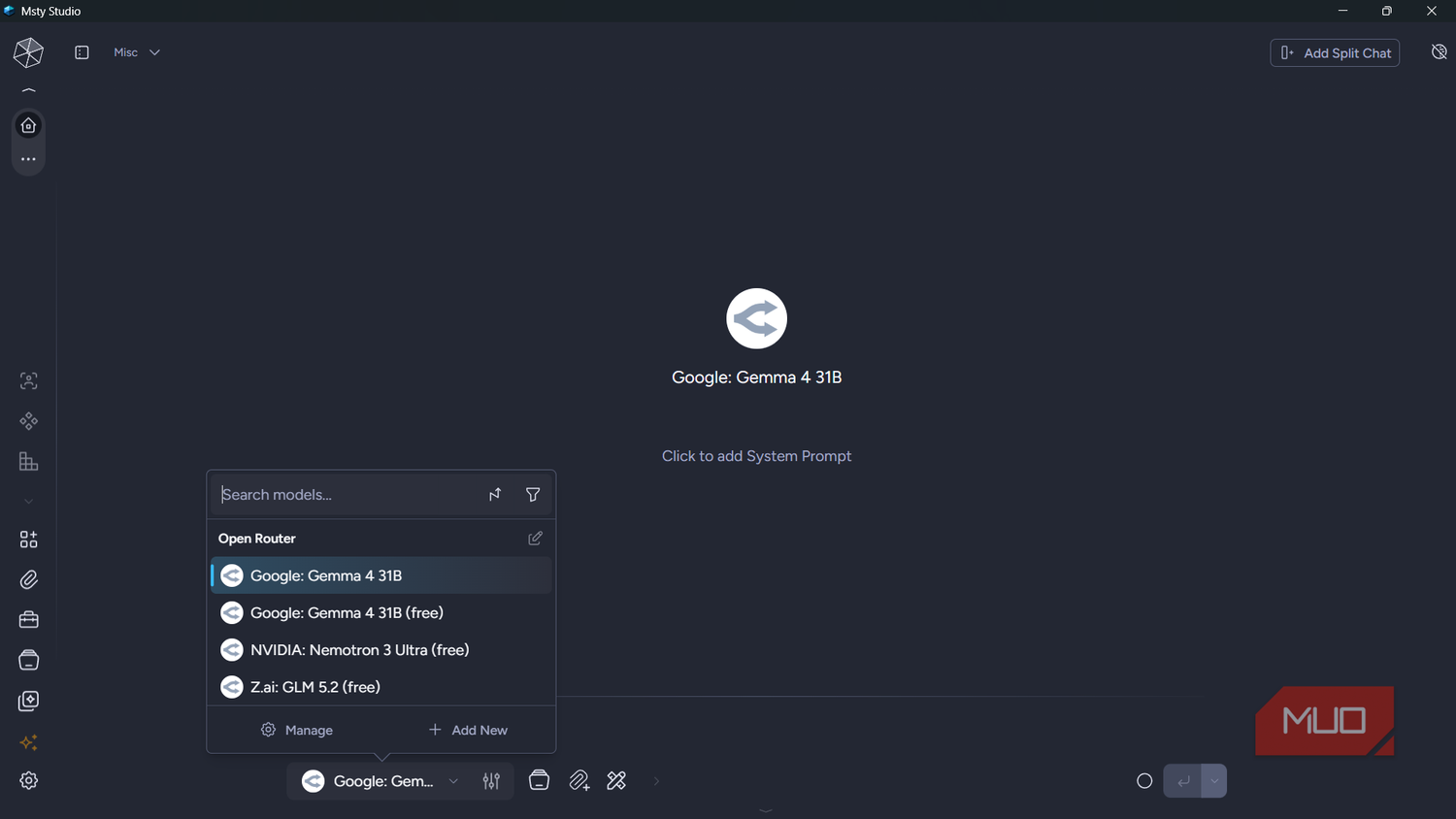1456x819 pixels.
Task: Click Add New in the models popup
Action: (468, 730)
